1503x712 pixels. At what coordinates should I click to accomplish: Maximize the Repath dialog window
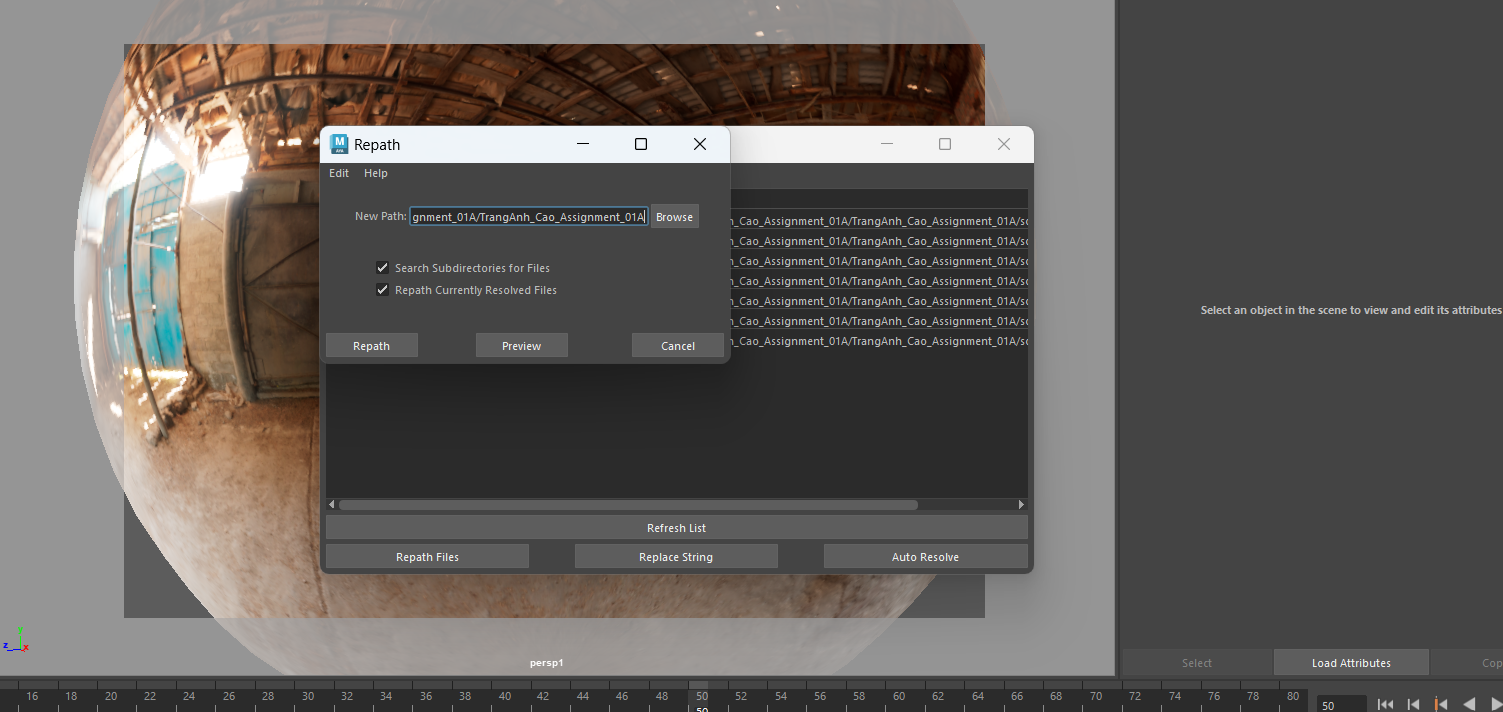point(641,144)
